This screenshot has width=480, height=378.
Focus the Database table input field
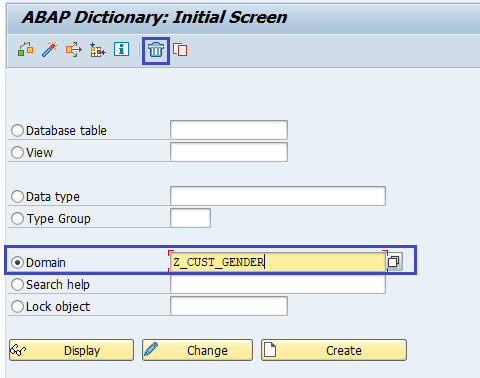tap(229, 130)
